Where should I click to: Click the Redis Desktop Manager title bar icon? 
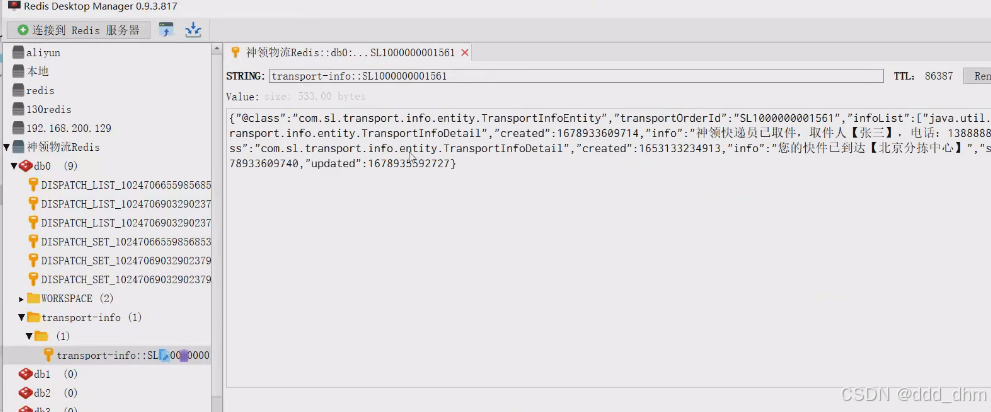point(13,6)
